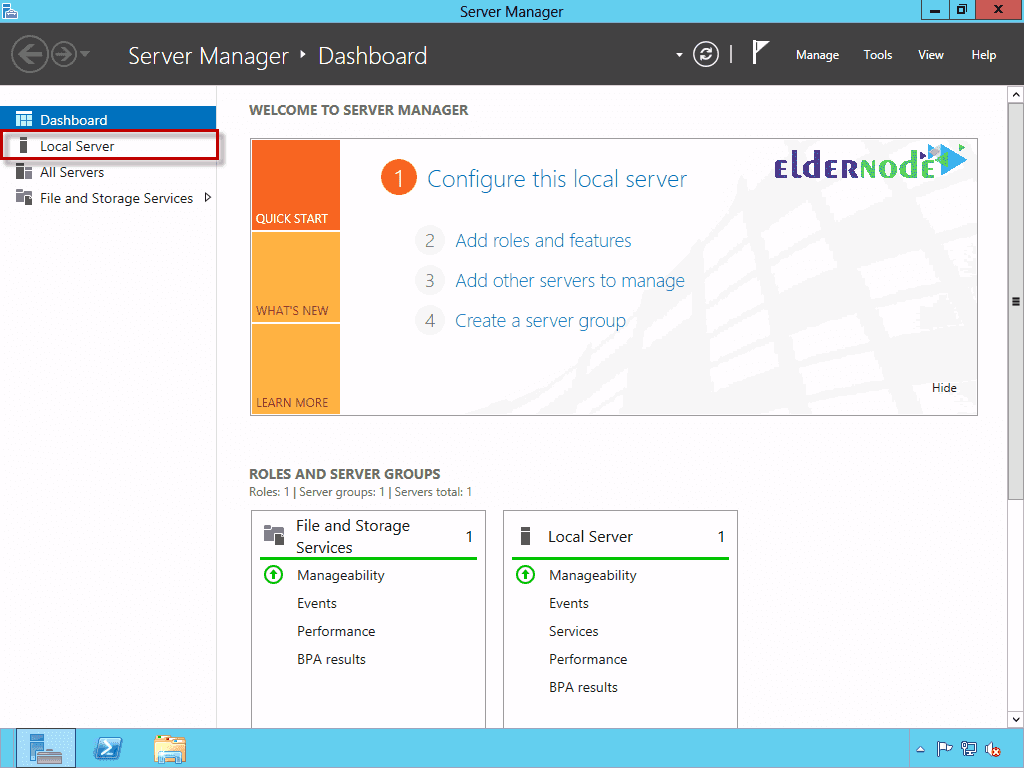Click the vertical scrollbar thumb

click(1016, 302)
